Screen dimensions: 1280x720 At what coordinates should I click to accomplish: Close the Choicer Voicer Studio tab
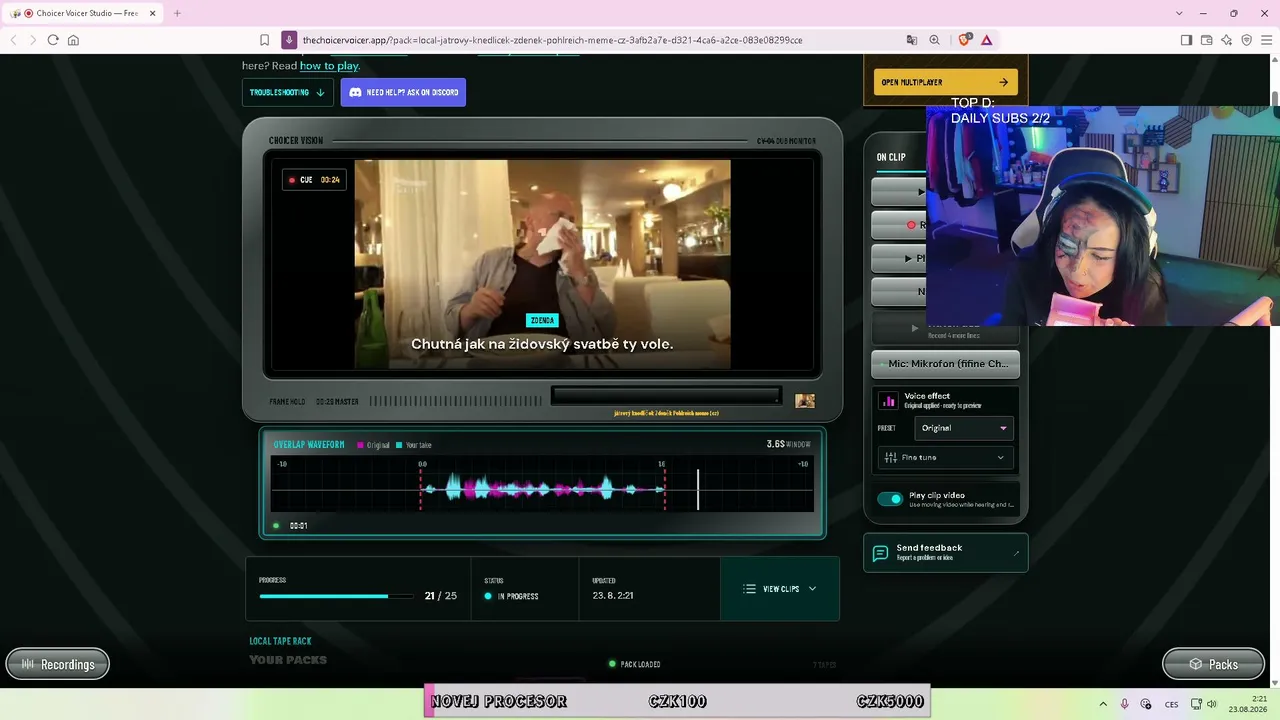click(152, 13)
